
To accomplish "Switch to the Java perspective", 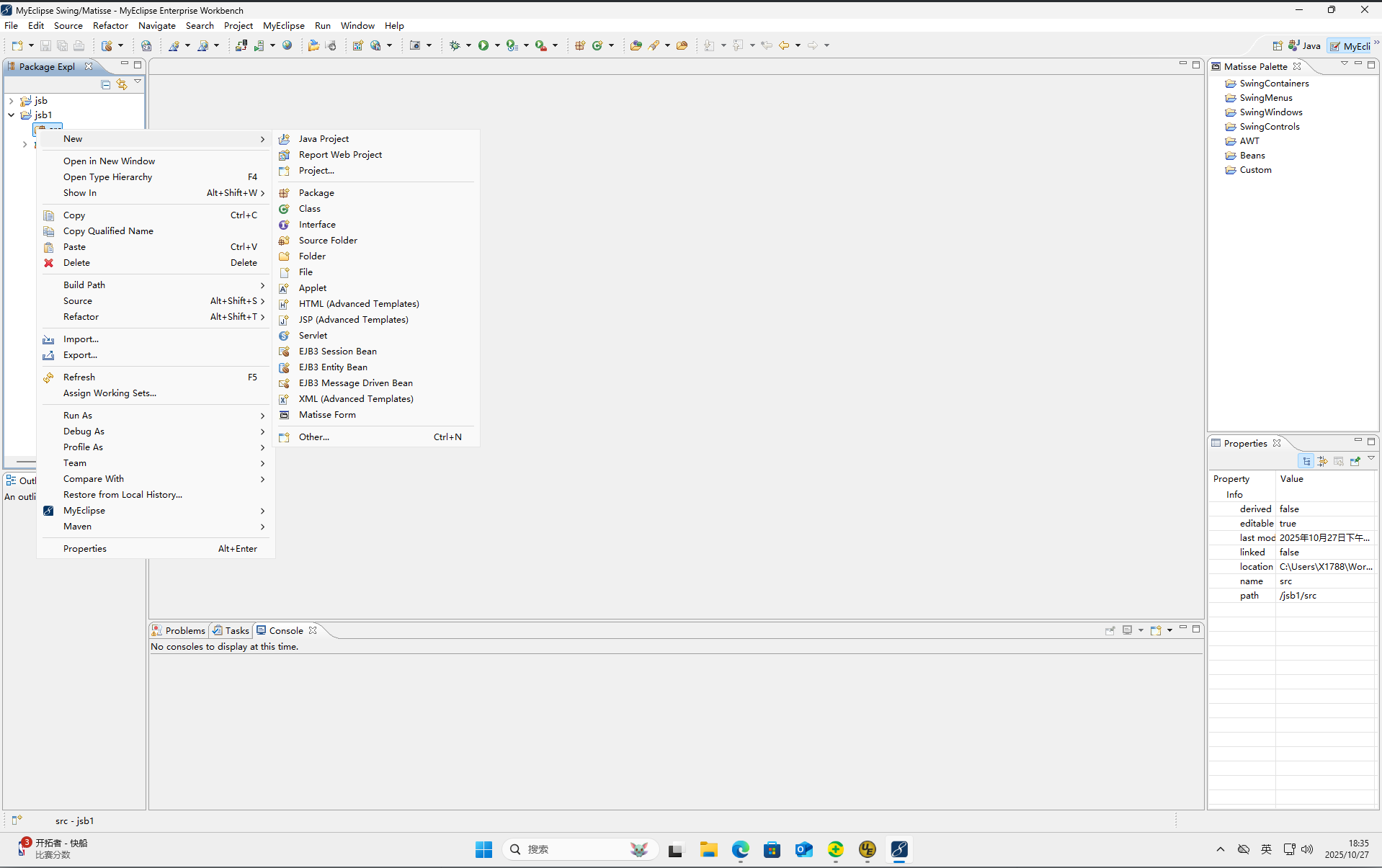I will (x=1304, y=46).
